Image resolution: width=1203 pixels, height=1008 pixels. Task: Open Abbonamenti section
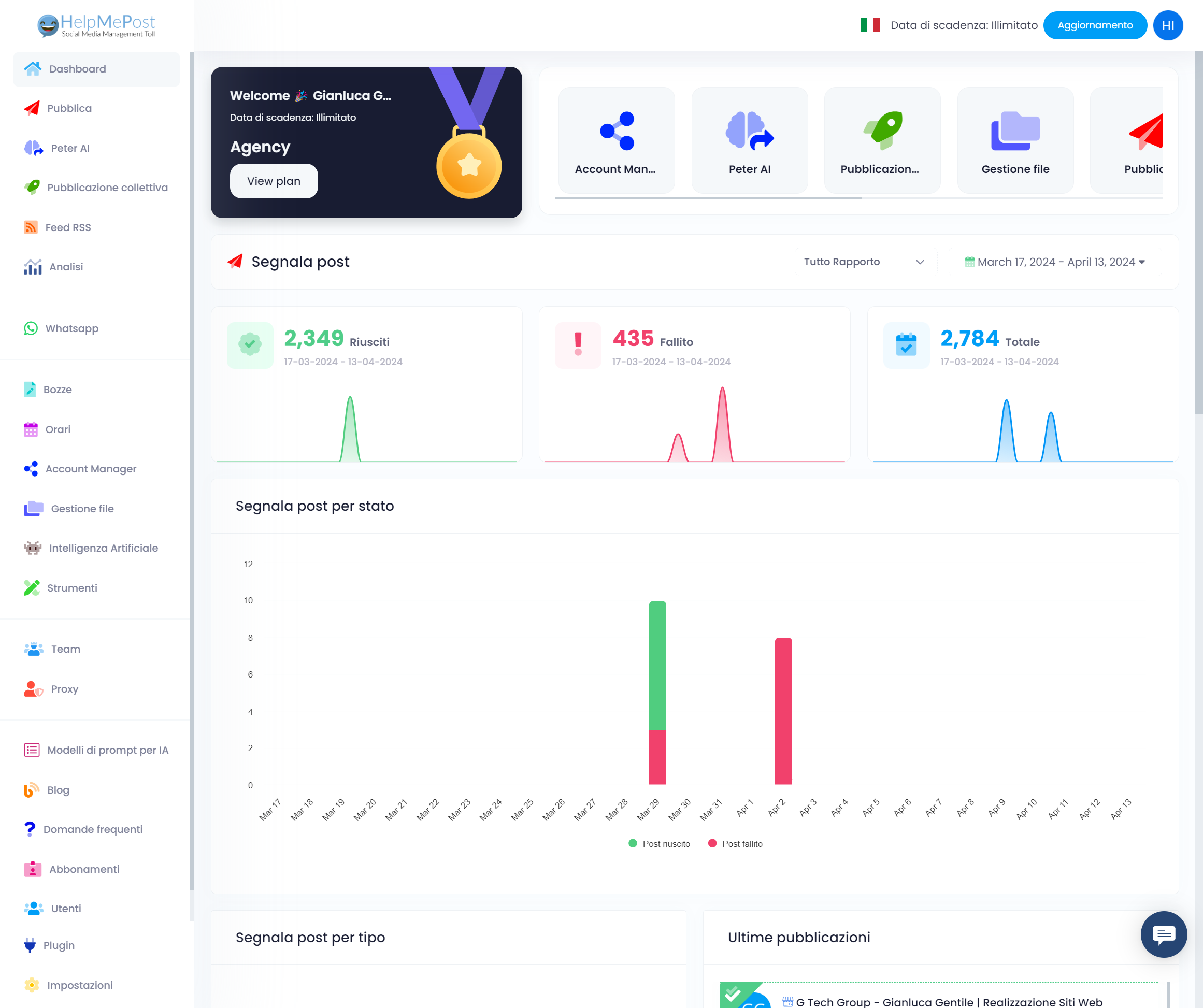(83, 869)
